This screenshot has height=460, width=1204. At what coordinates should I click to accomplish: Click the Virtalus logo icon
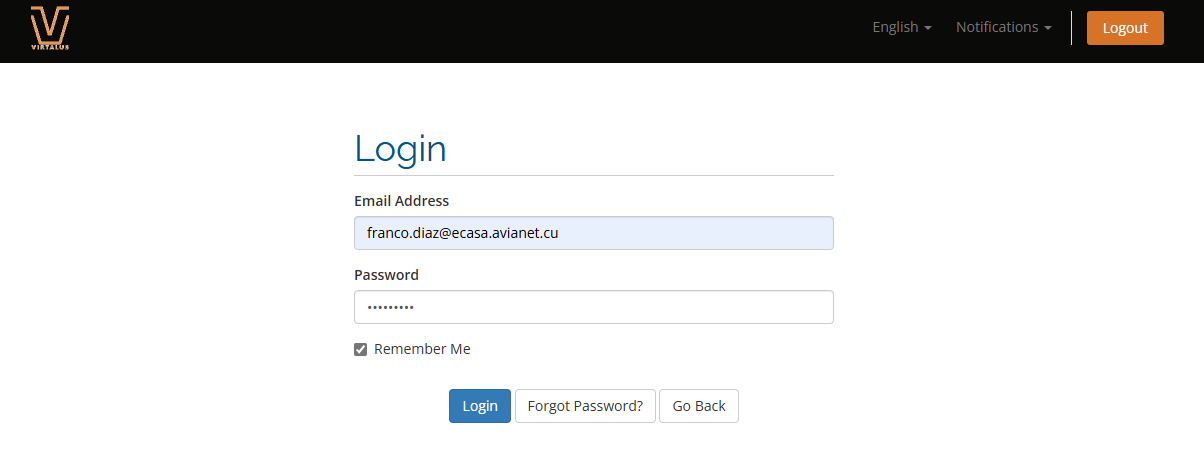tap(49, 24)
